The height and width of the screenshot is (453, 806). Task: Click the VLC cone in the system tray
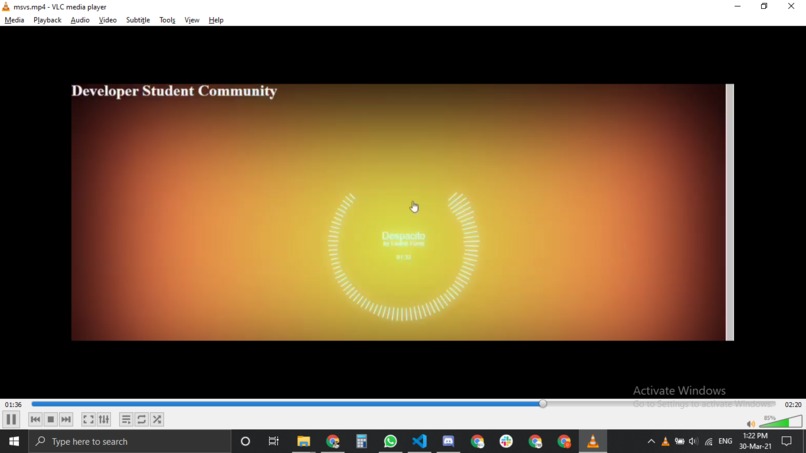(665, 441)
